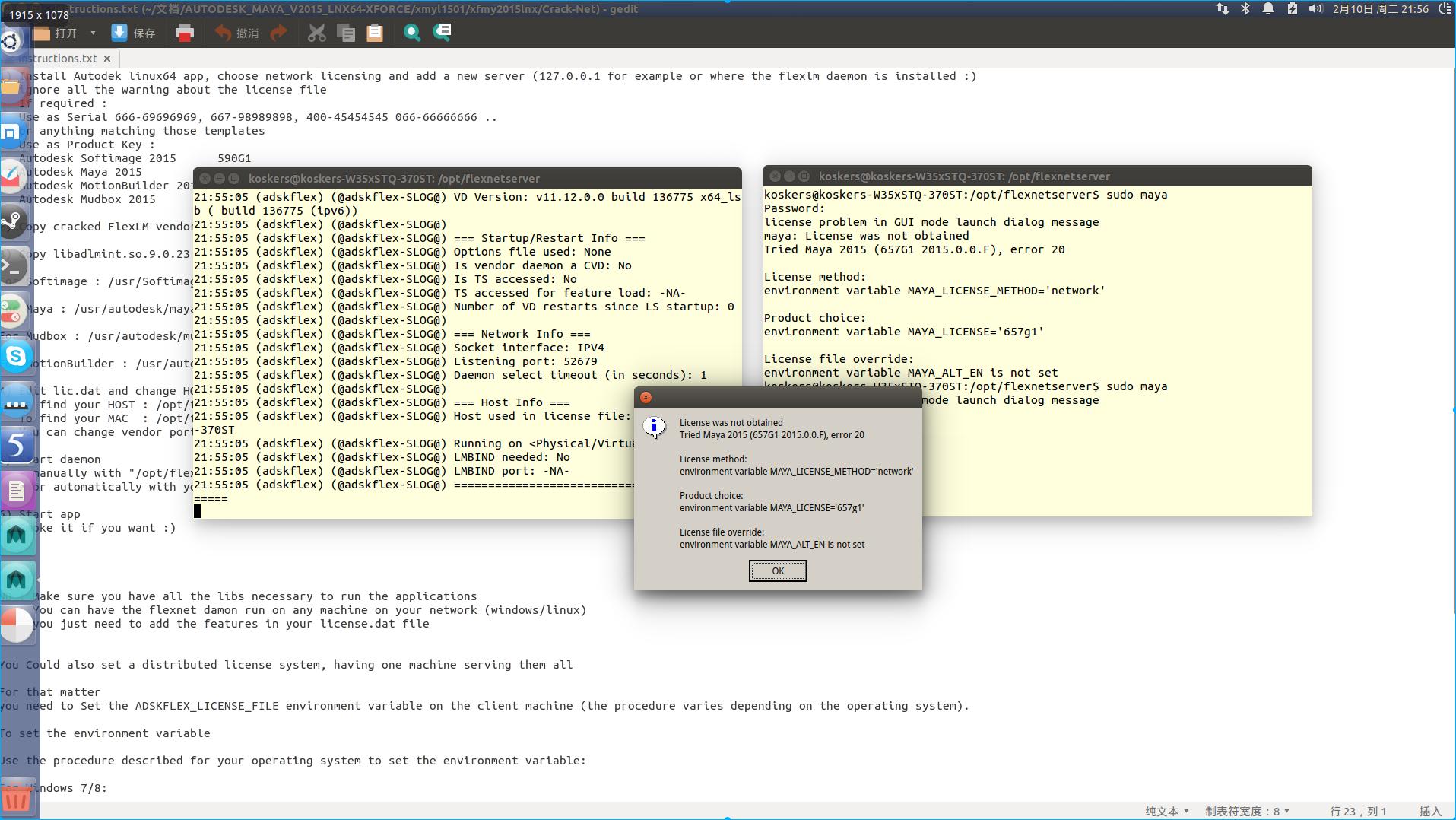Viewport: 1456px width, 820px height.
Task: Click 'Autodesk Softimage 2015' line in gedit
Action: pos(97,158)
